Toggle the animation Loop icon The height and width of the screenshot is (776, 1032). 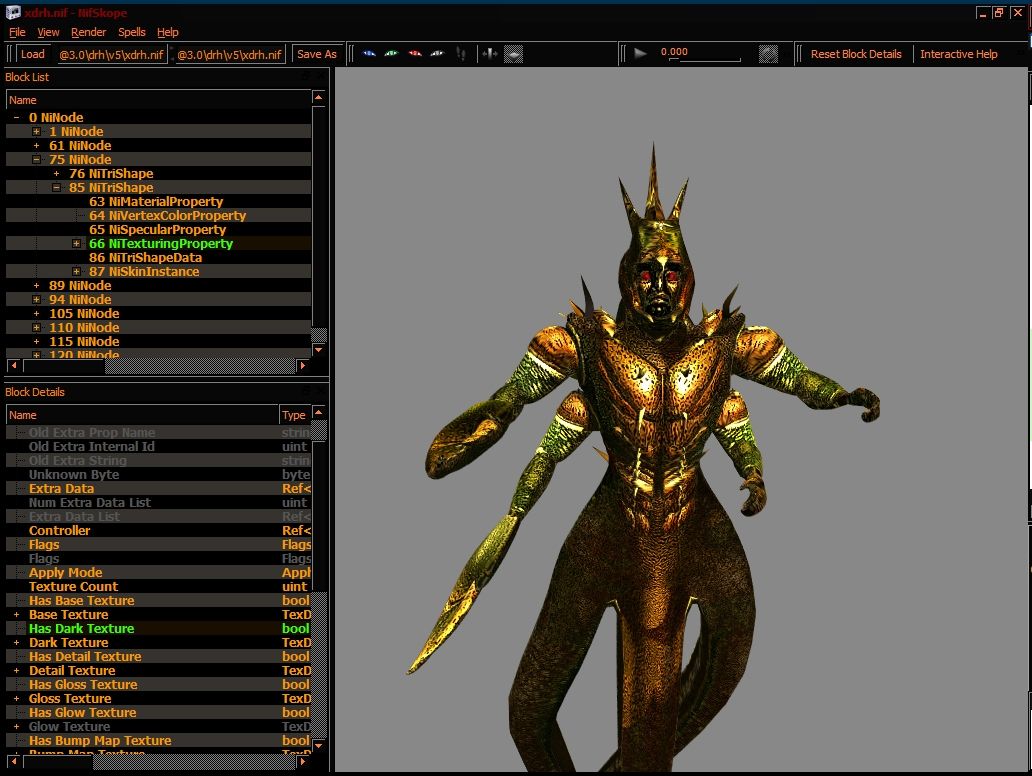(x=768, y=54)
